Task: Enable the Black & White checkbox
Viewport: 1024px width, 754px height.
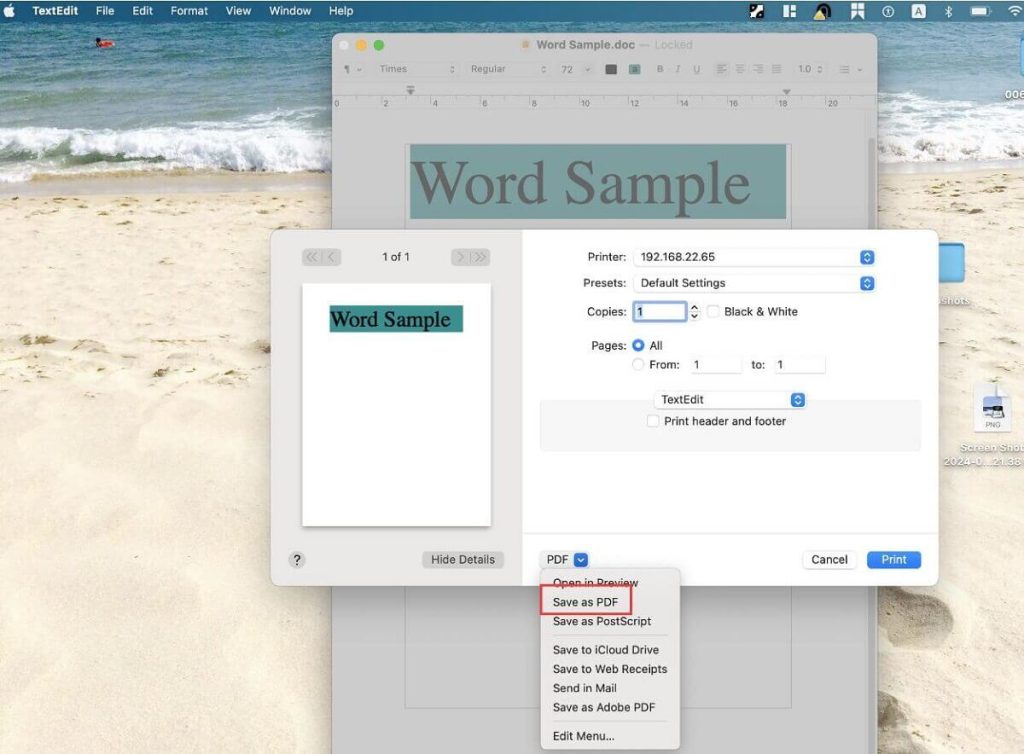Action: [x=713, y=312]
